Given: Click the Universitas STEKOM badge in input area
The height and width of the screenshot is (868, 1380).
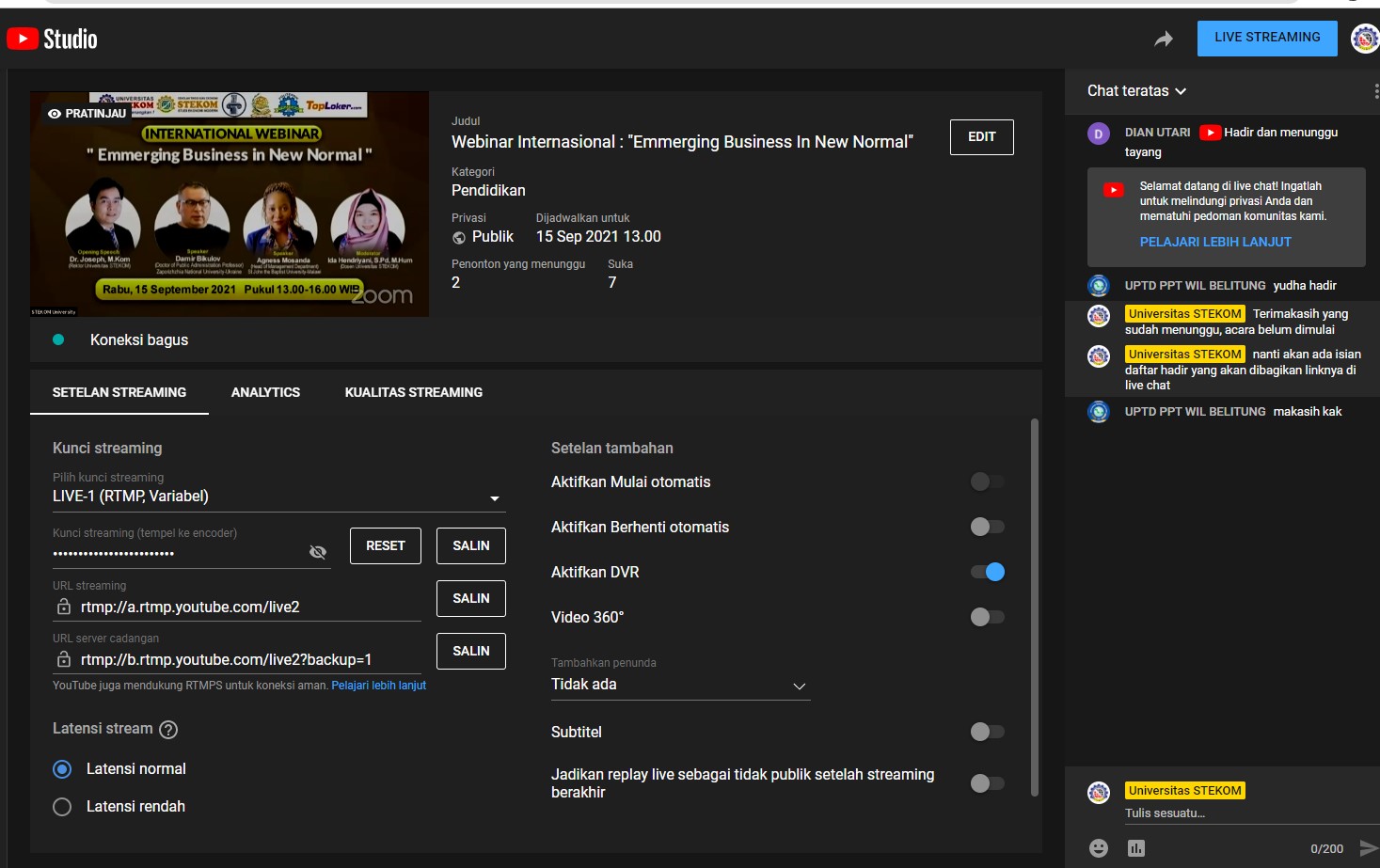Looking at the screenshot, I should (x=1185, y=791).
